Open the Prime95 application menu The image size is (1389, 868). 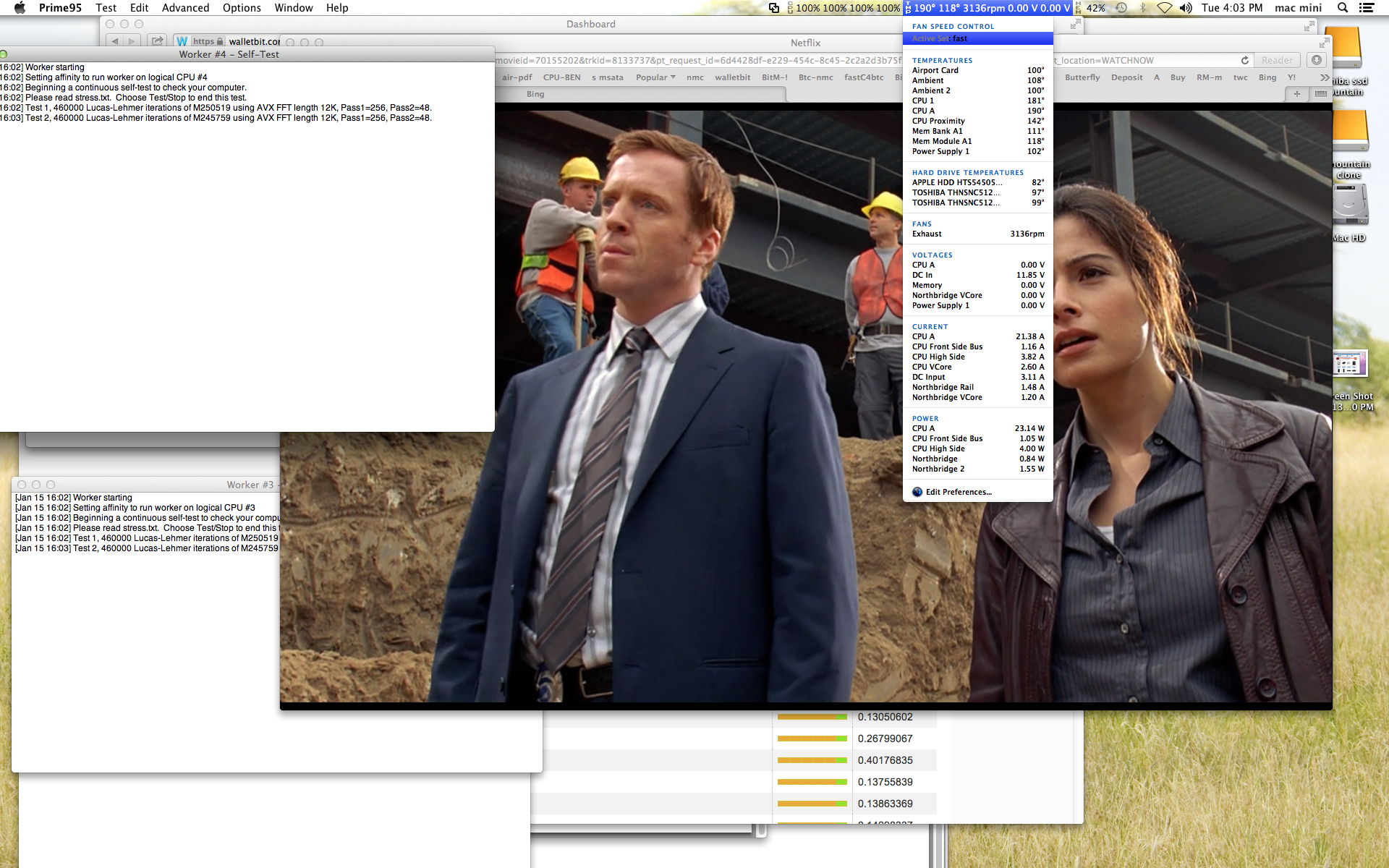click(x=60, y=8)
